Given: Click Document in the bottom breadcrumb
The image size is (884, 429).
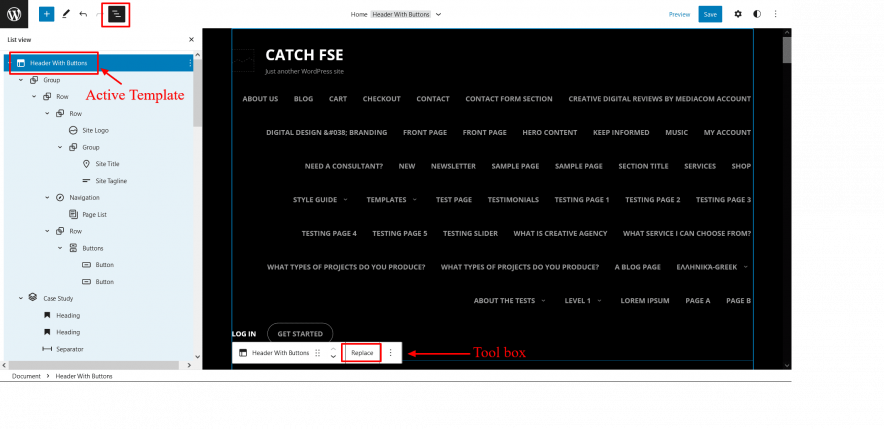Looking at the screenshot, I should coord(26,376).
